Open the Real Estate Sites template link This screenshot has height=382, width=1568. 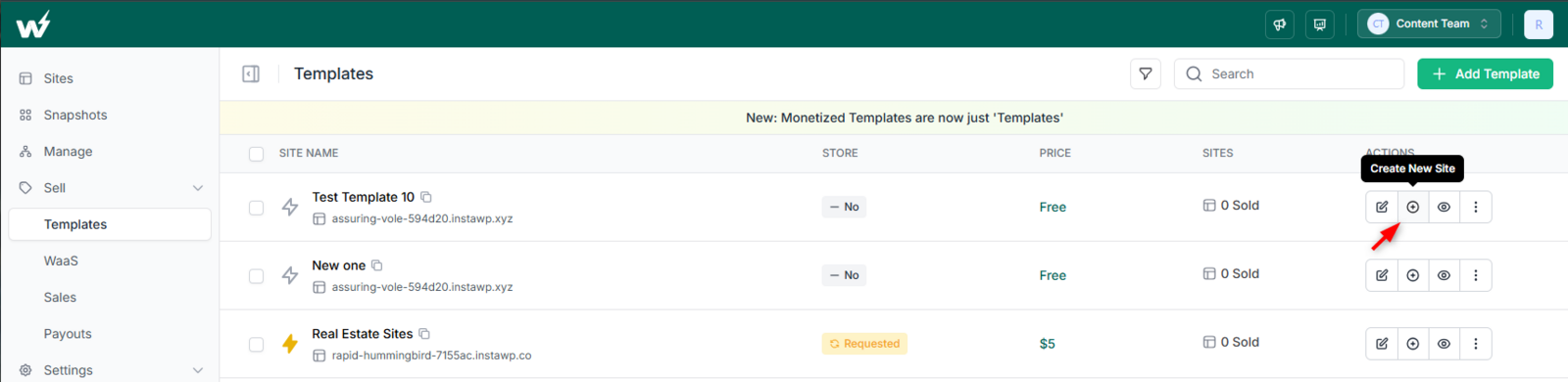362,334
